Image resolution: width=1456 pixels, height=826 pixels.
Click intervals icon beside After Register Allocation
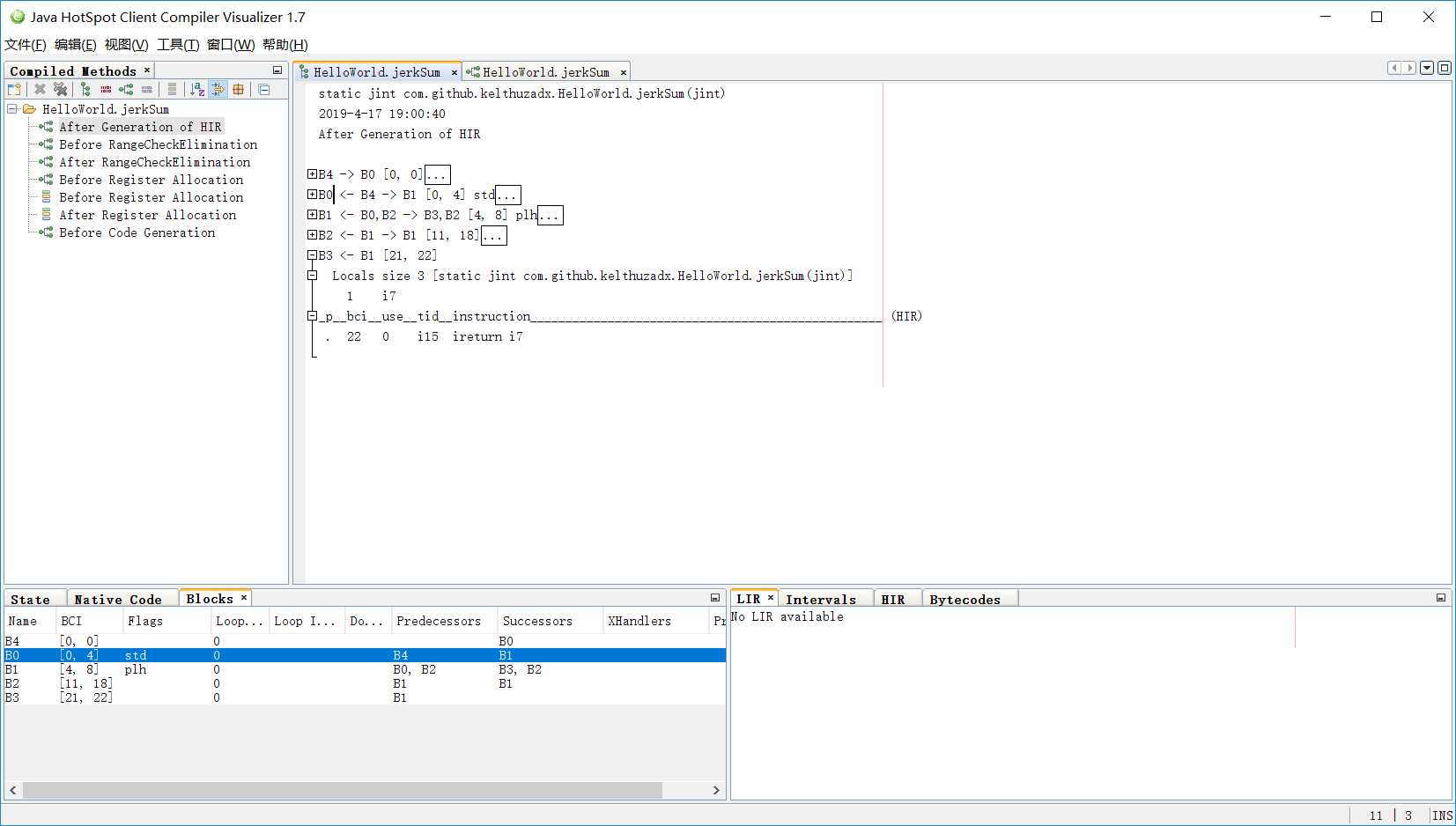[x=46, y=215]
